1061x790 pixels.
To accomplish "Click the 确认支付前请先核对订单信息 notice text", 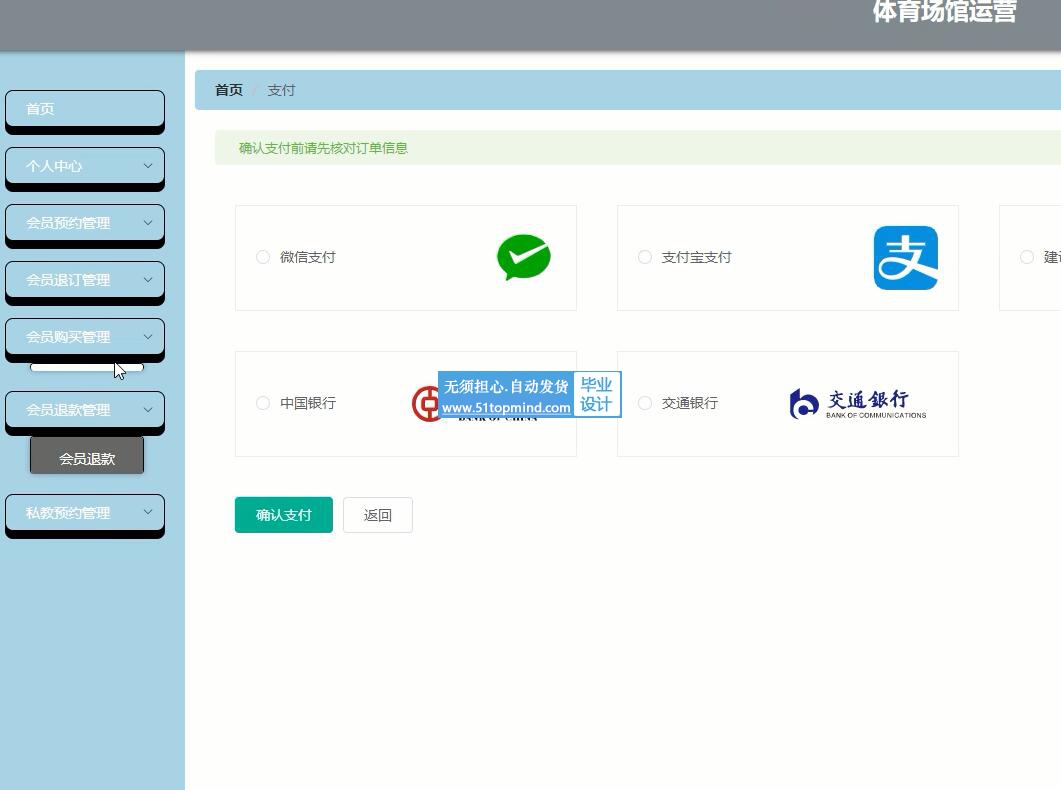I will (323, 148).
